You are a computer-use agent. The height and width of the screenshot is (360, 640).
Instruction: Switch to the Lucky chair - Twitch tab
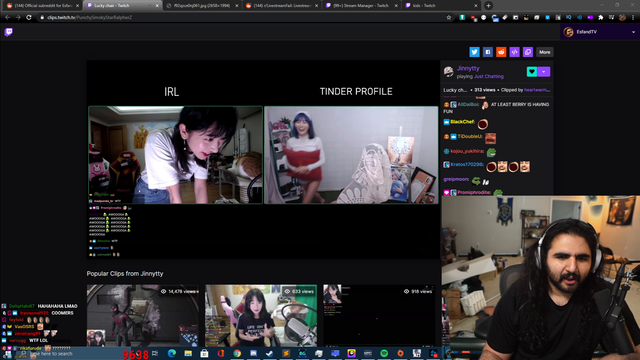(122, 6)
